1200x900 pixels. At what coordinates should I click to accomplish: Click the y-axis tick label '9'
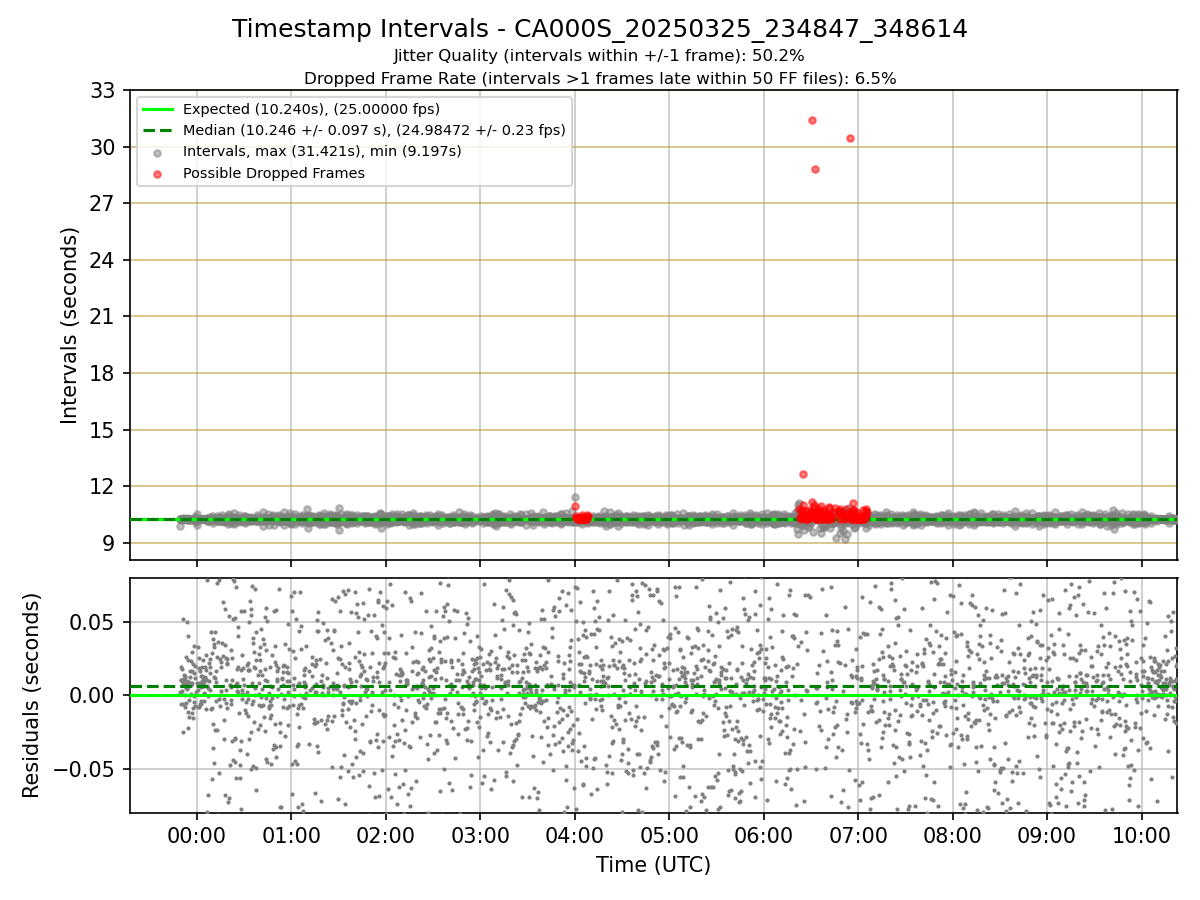point(111,543)
